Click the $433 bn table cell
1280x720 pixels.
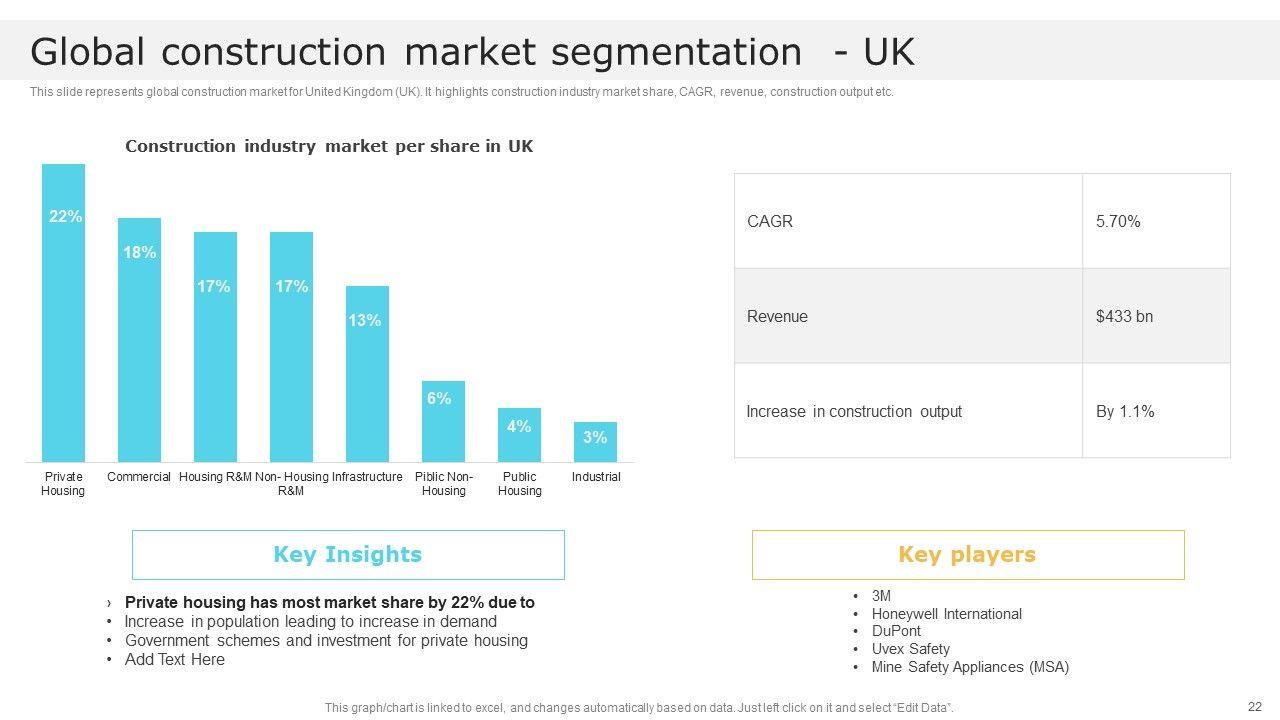point(1156,316)
